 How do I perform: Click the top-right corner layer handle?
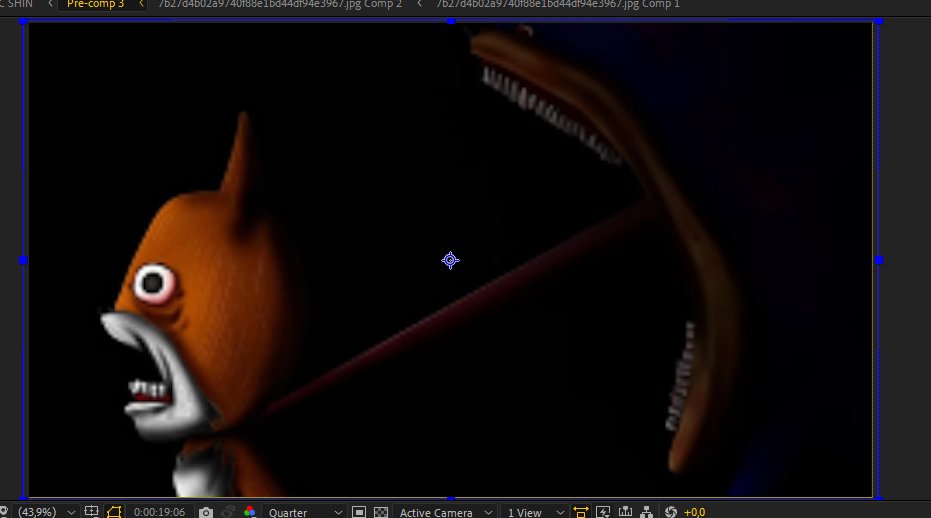[879, 21]
